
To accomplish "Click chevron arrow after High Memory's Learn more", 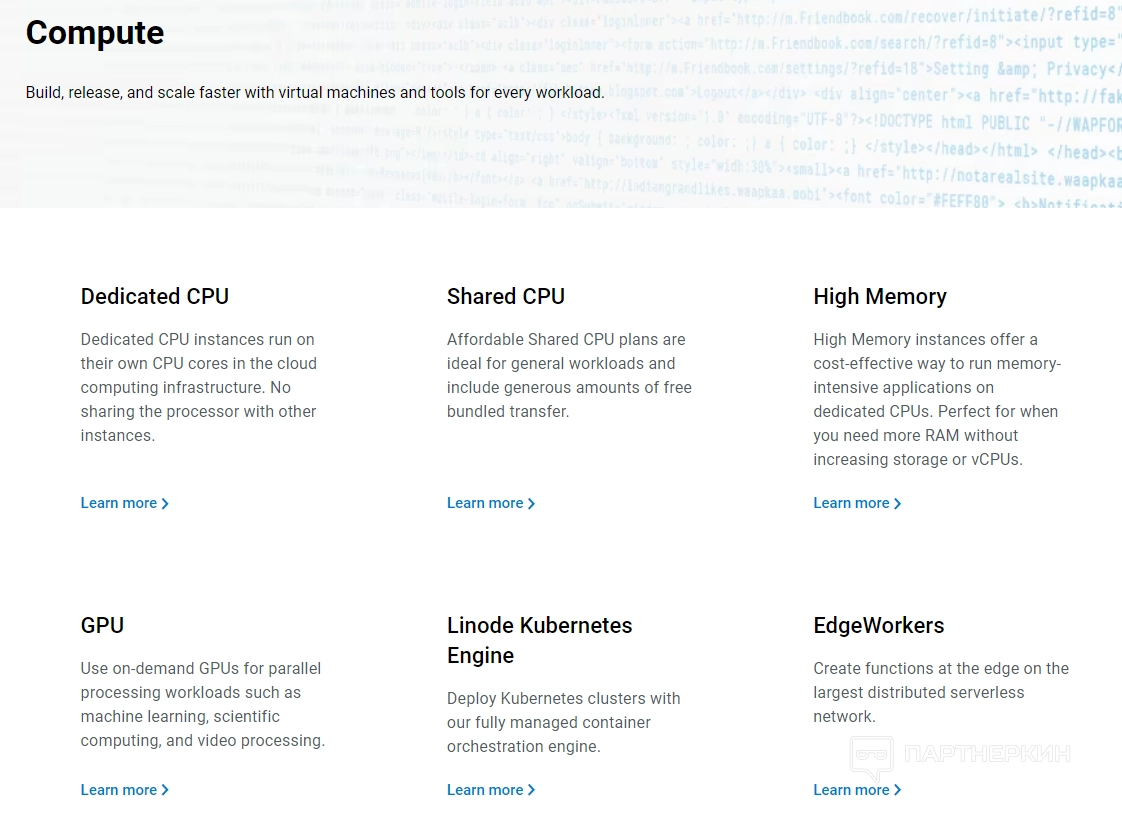I will pyautogui.click(x=897, y=504).
